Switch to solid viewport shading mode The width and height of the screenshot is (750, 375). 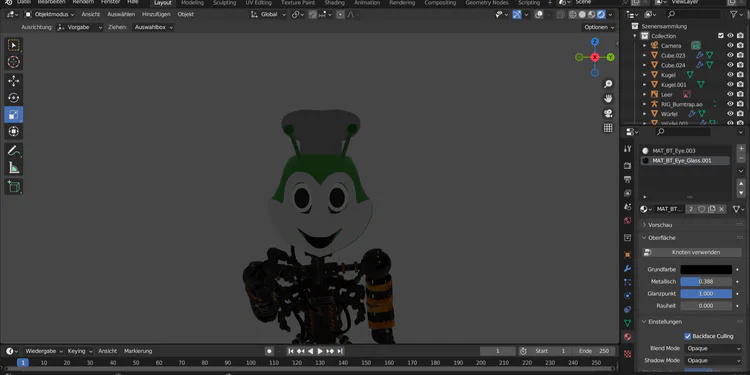(582, 14)
